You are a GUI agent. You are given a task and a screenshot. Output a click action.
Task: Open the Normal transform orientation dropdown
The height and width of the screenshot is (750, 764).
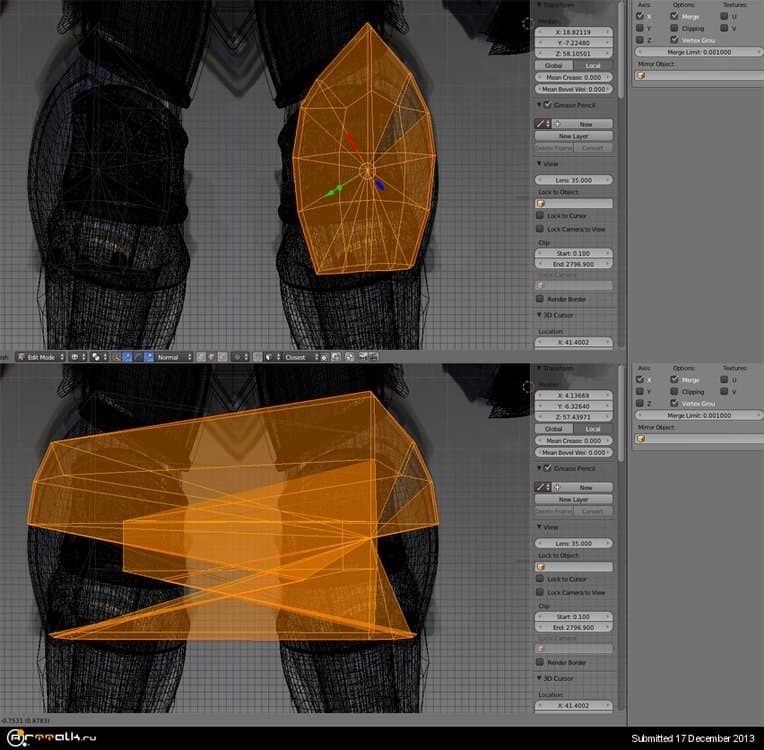coord(174,357)
